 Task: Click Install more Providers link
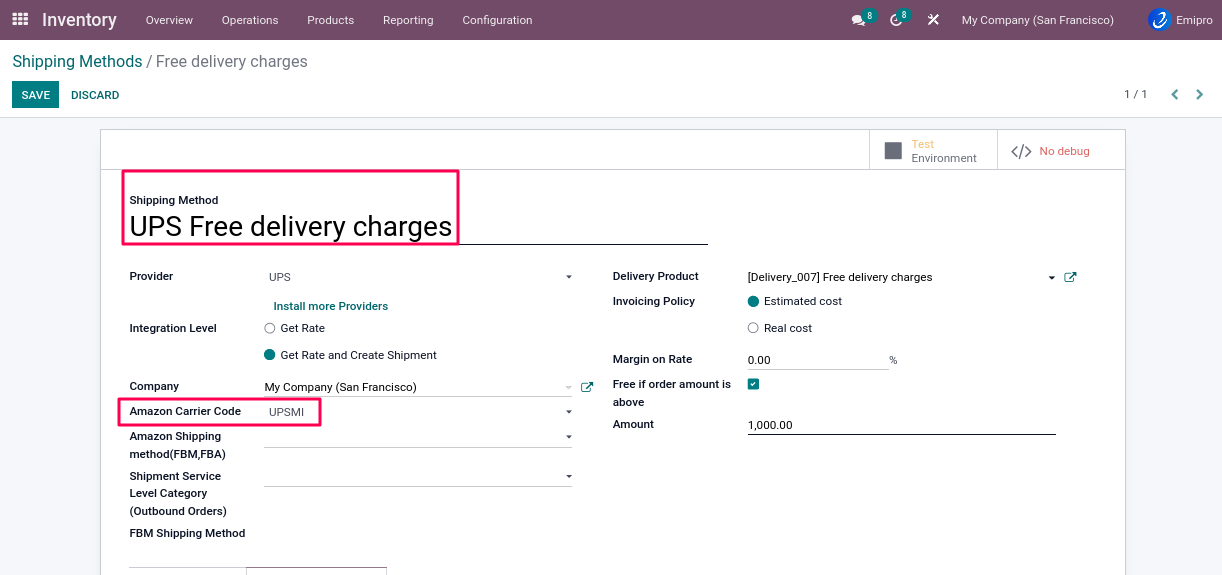point(330,306)
